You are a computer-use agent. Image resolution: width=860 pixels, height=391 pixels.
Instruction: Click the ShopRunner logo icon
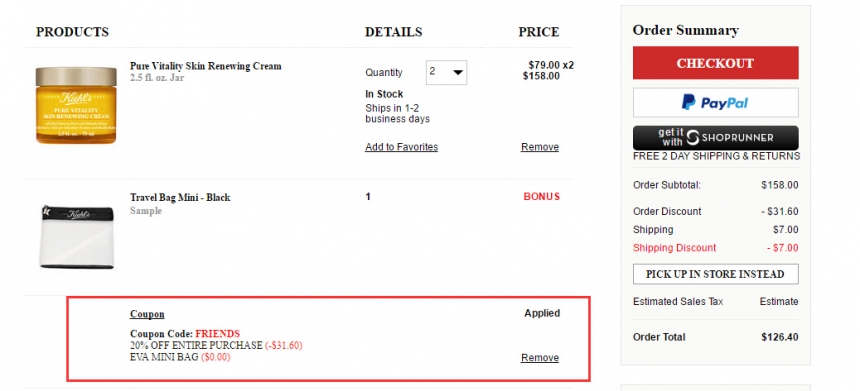tap(693, 138)
